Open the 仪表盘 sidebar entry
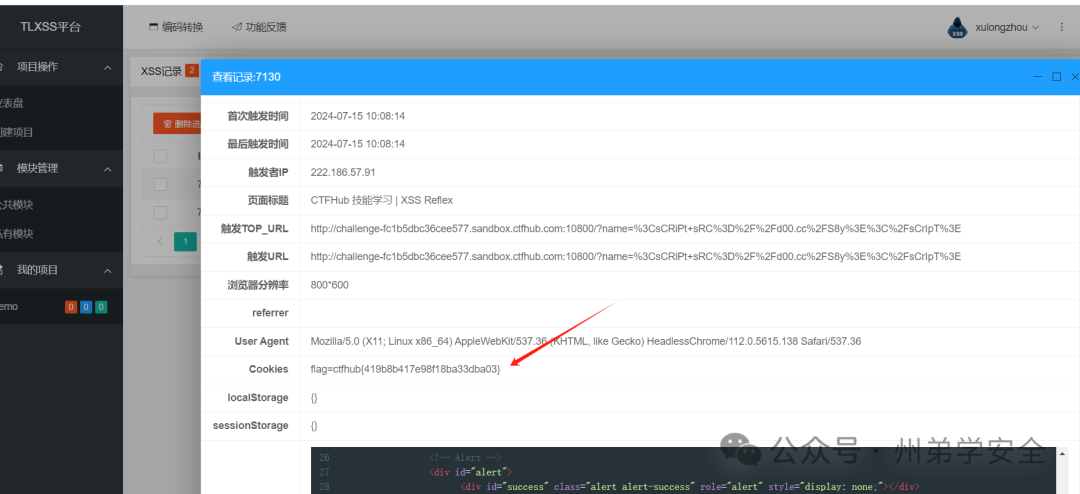Image resolution: width=1080 pixels, height=494 pixels. 61,103
